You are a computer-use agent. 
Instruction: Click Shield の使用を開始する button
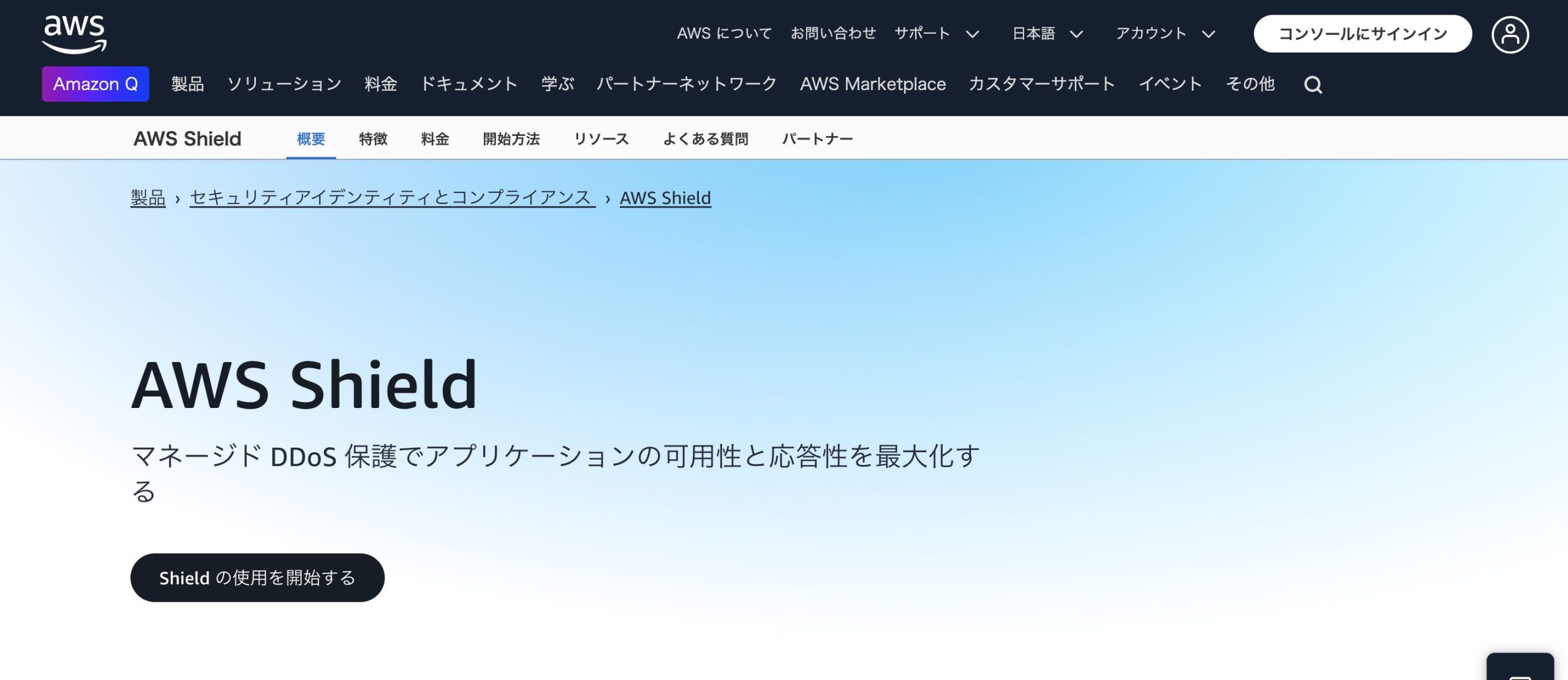tap(257, 578)
